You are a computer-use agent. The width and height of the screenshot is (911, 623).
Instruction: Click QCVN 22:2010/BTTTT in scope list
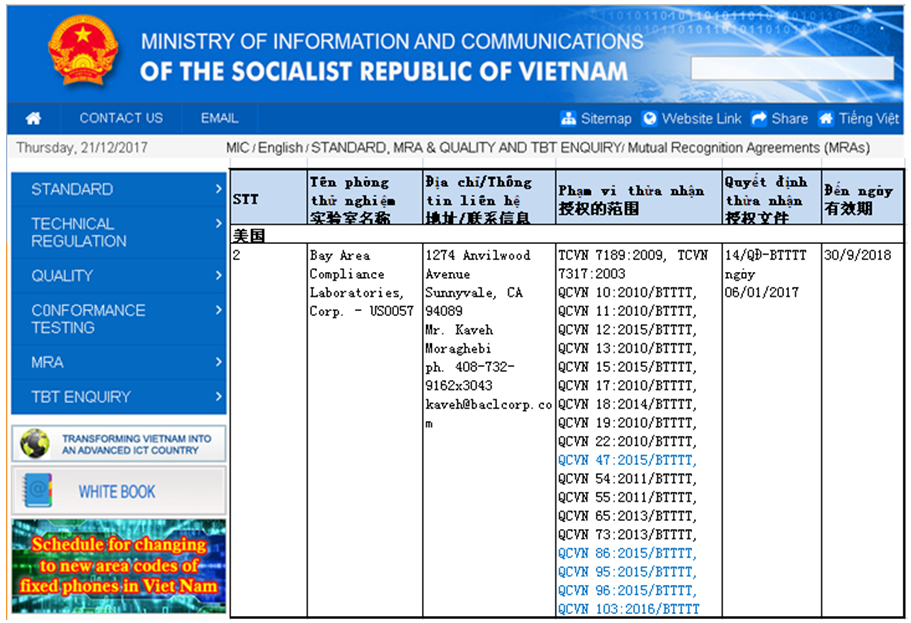pyautogui.click(x=627, y=442)
